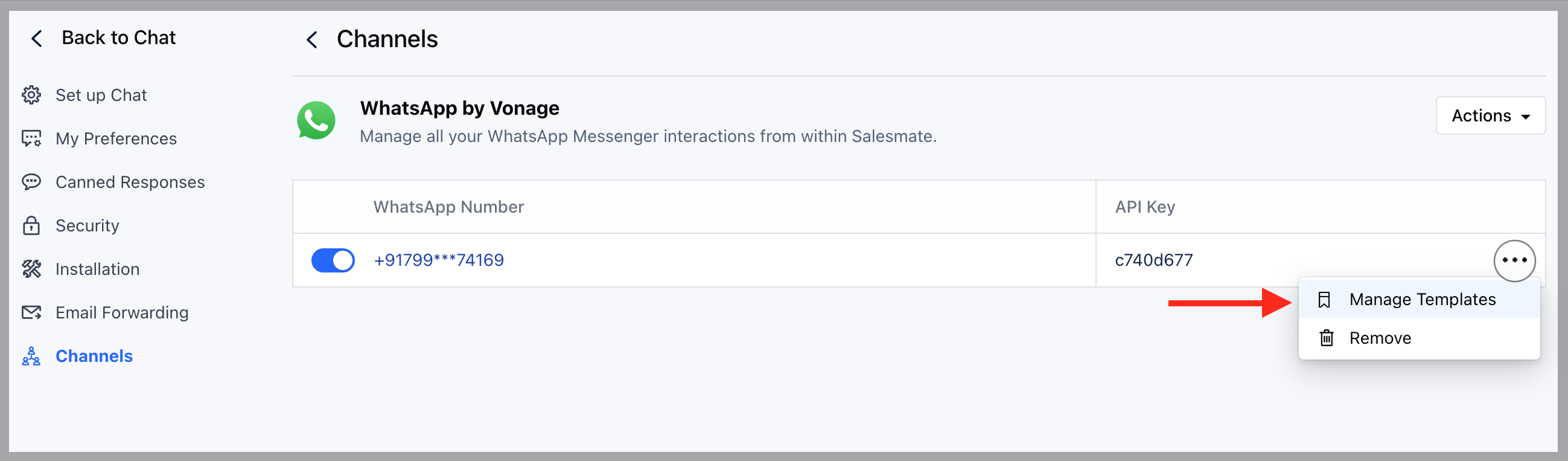Viewport: 1568px width, 461px height.
Task: Click the Email Forwarding envelope icon
Action: pos(31,312)
